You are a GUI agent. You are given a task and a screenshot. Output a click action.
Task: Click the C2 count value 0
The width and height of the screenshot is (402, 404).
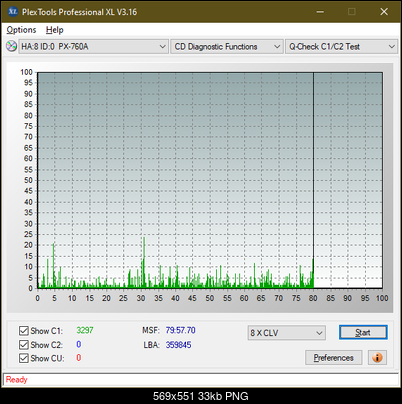coord(79,344)
